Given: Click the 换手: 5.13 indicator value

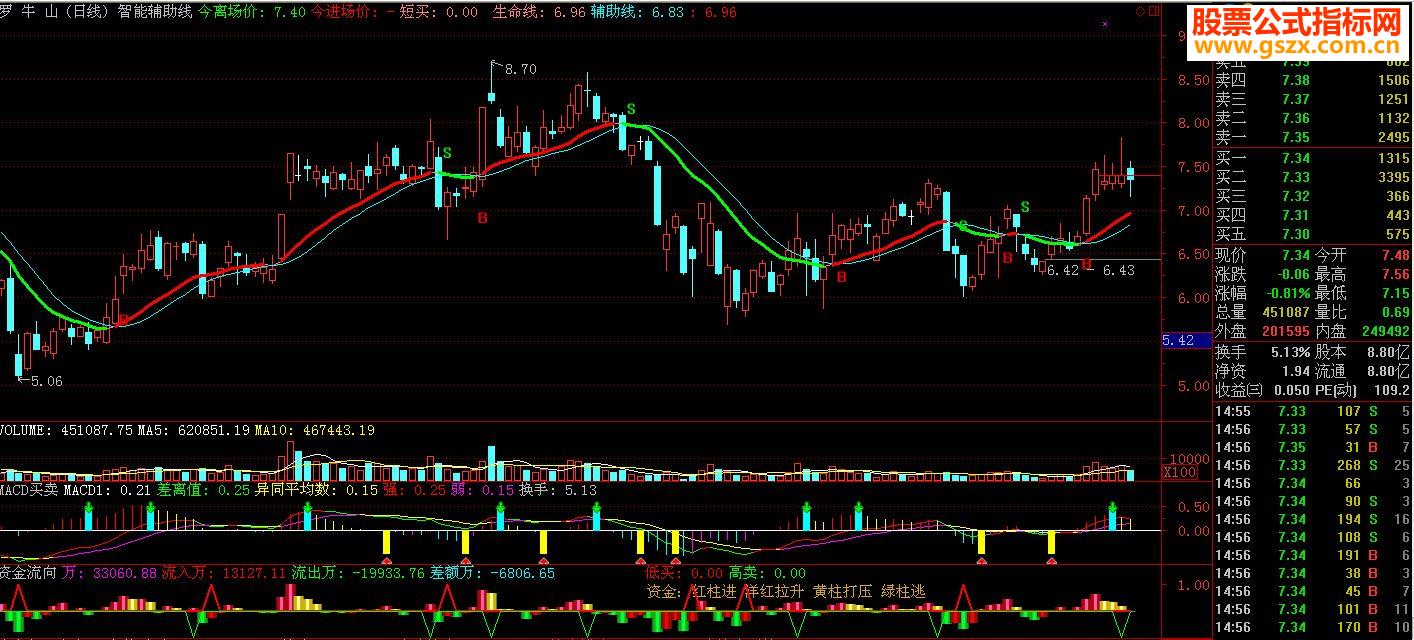Looking at the screenshot, I should tap(557, 490).
